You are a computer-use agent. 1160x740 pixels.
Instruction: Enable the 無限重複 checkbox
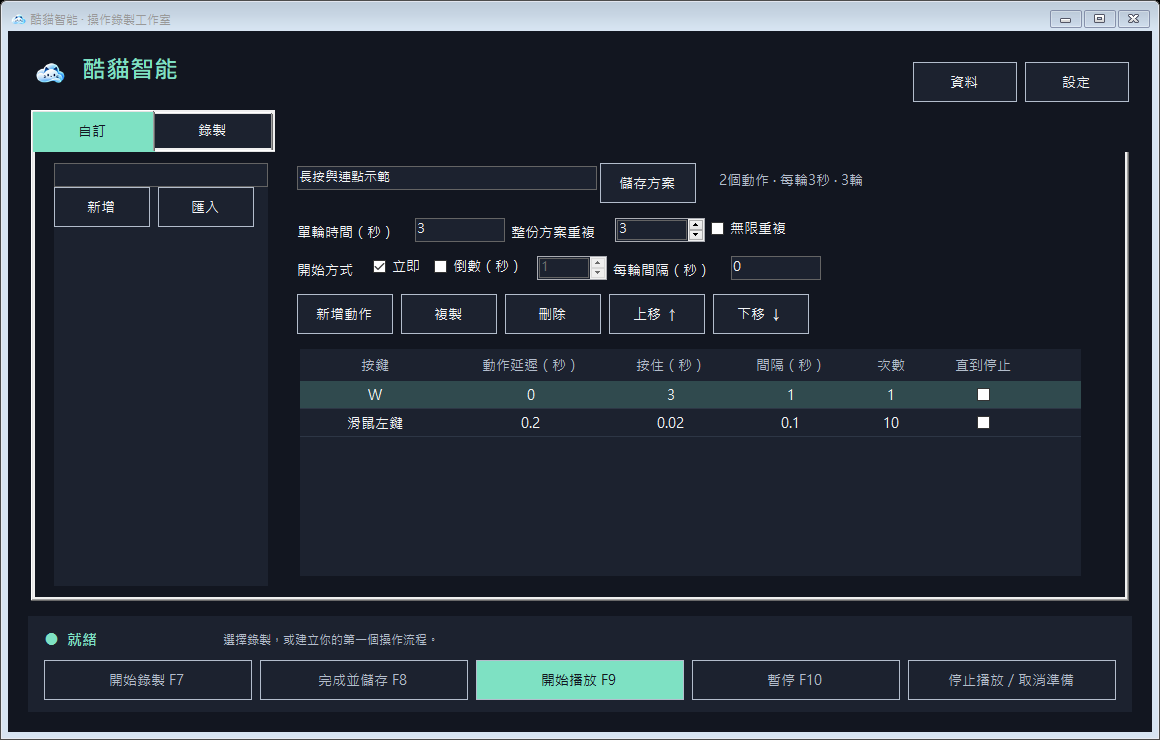tap(718, 229)
